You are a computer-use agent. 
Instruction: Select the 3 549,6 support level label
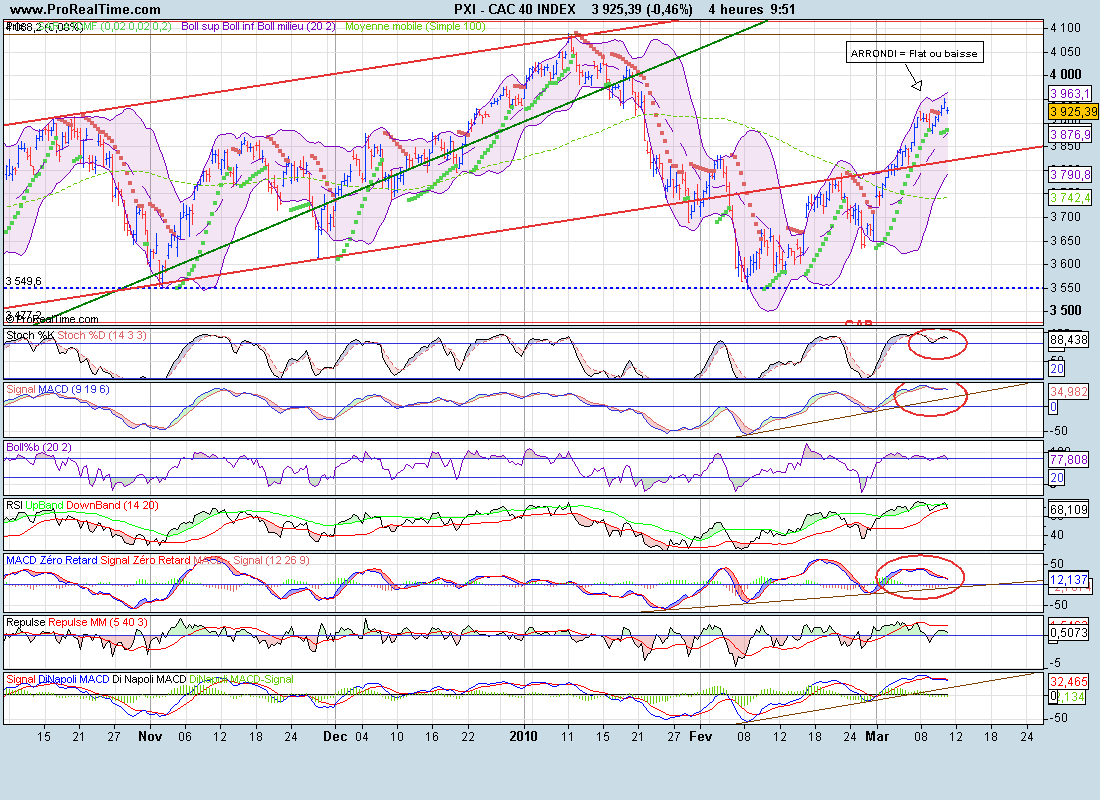tap(23, 281)
